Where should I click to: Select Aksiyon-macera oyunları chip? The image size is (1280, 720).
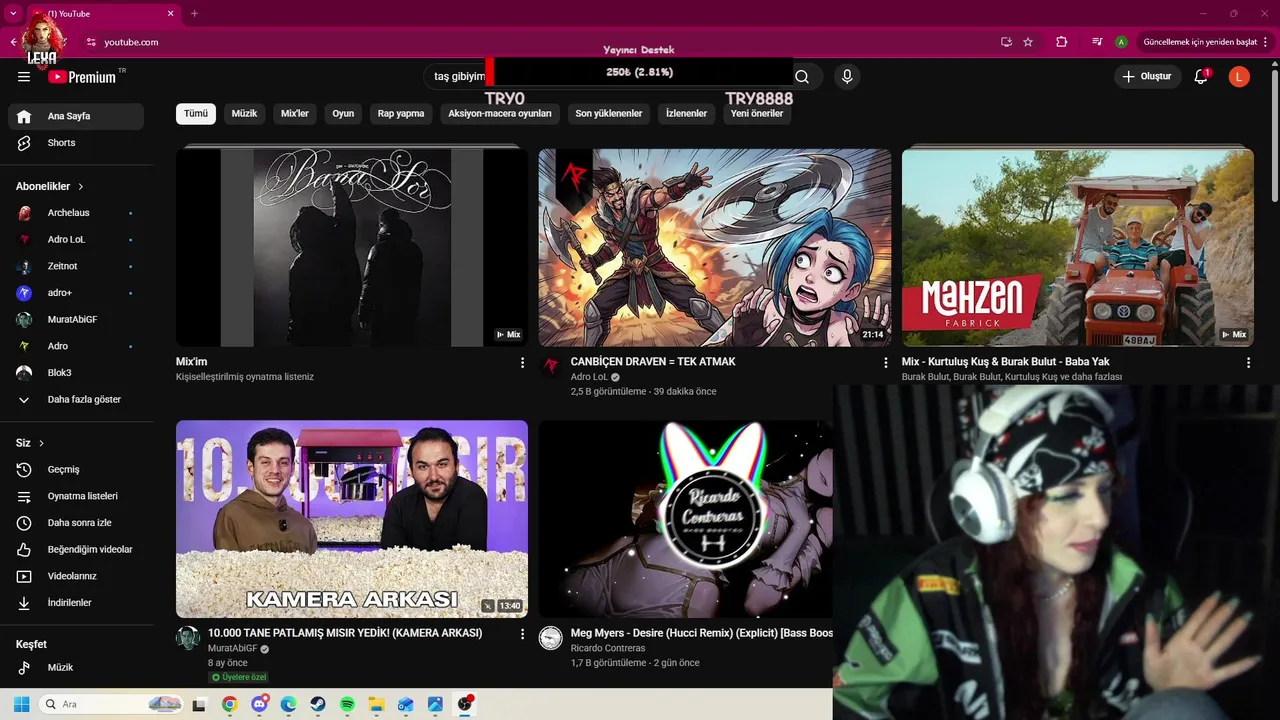tap(500, 114)
